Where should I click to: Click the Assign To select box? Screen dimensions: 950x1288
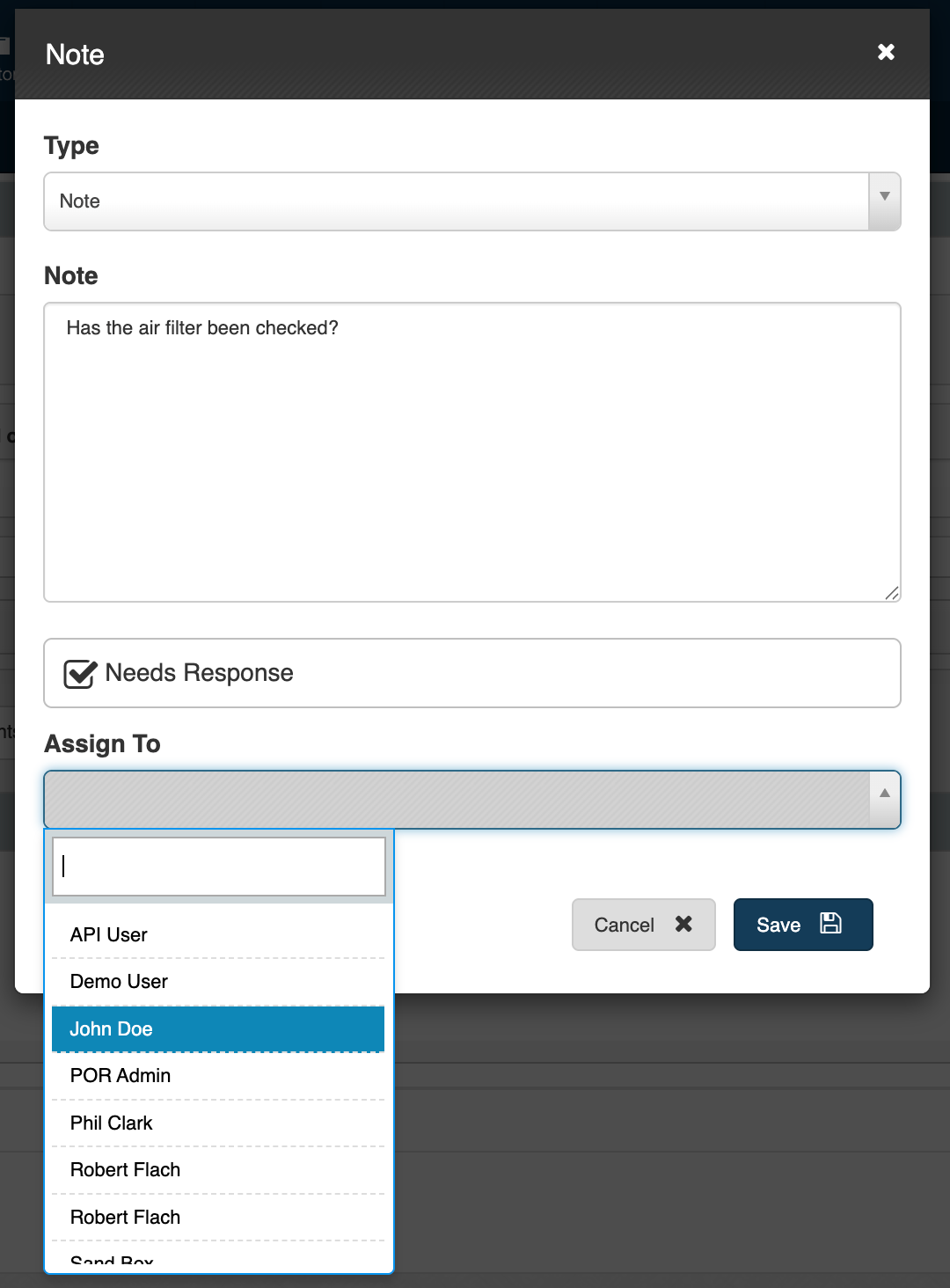pos(456,800)
